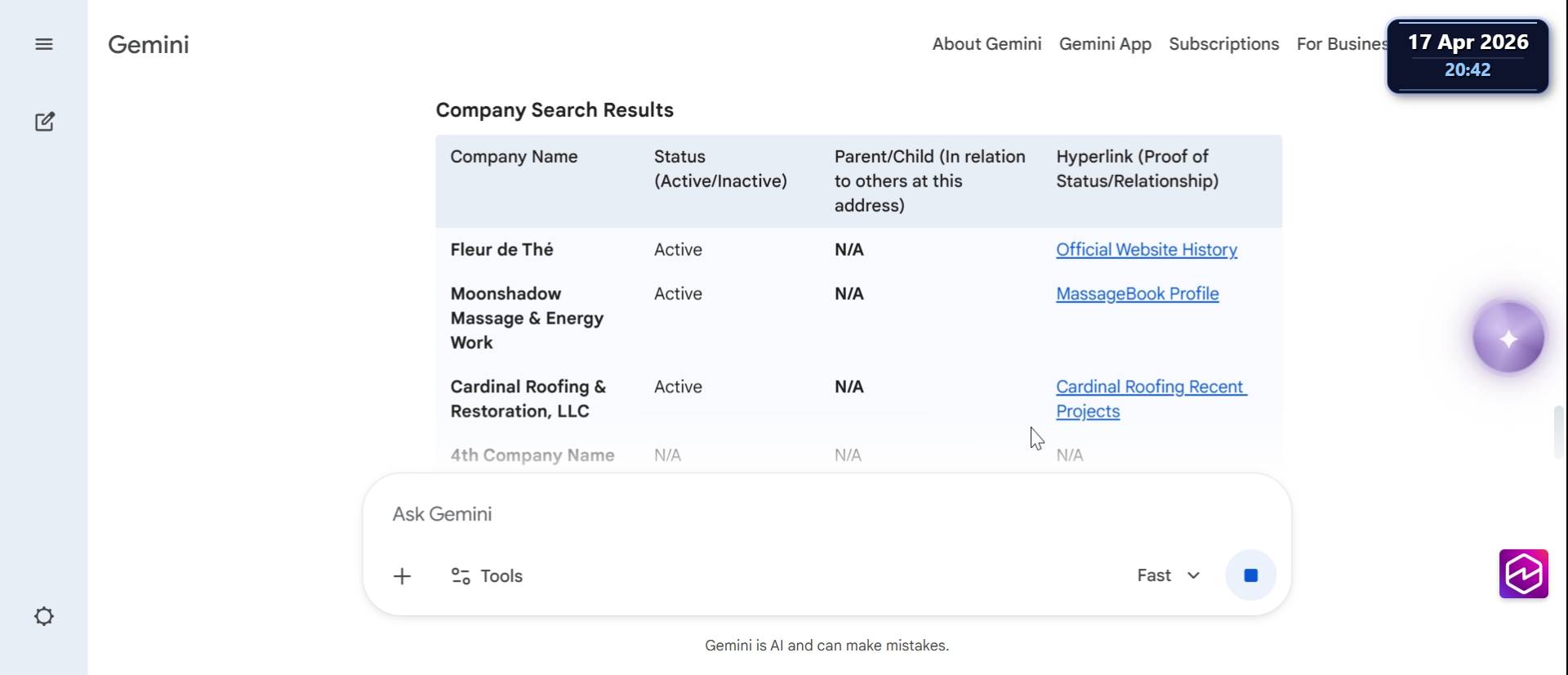The width and height of the screenshot is (1568, 675).
Task: Open the MassageBook Profile link
Action: 1137,294
